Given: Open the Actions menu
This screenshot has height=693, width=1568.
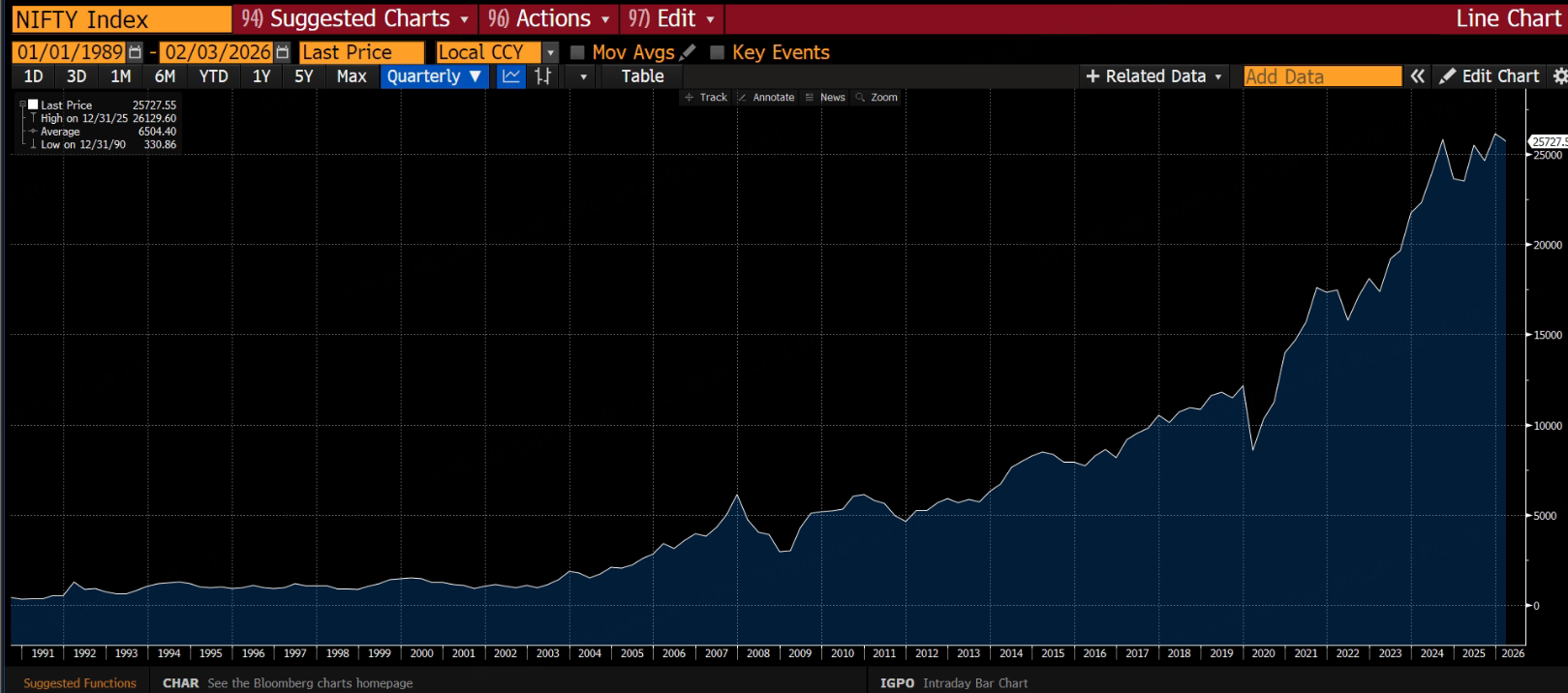Looking at the screenshot, I should tap(548, 18).
